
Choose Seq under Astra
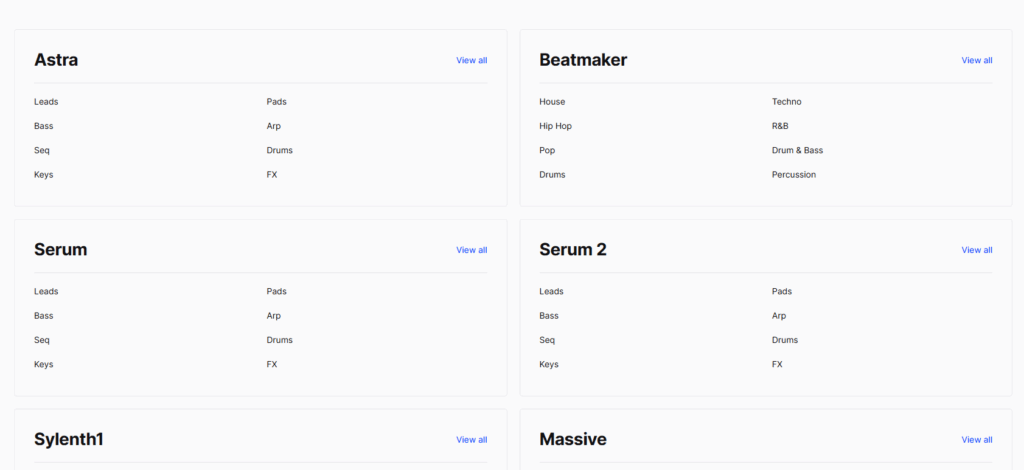pyautogui.click(x=42, y=150)
